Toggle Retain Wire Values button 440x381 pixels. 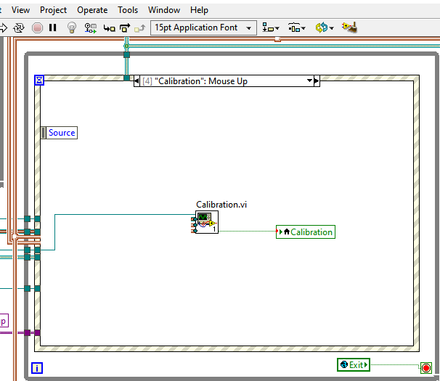[x=90, y=28]
